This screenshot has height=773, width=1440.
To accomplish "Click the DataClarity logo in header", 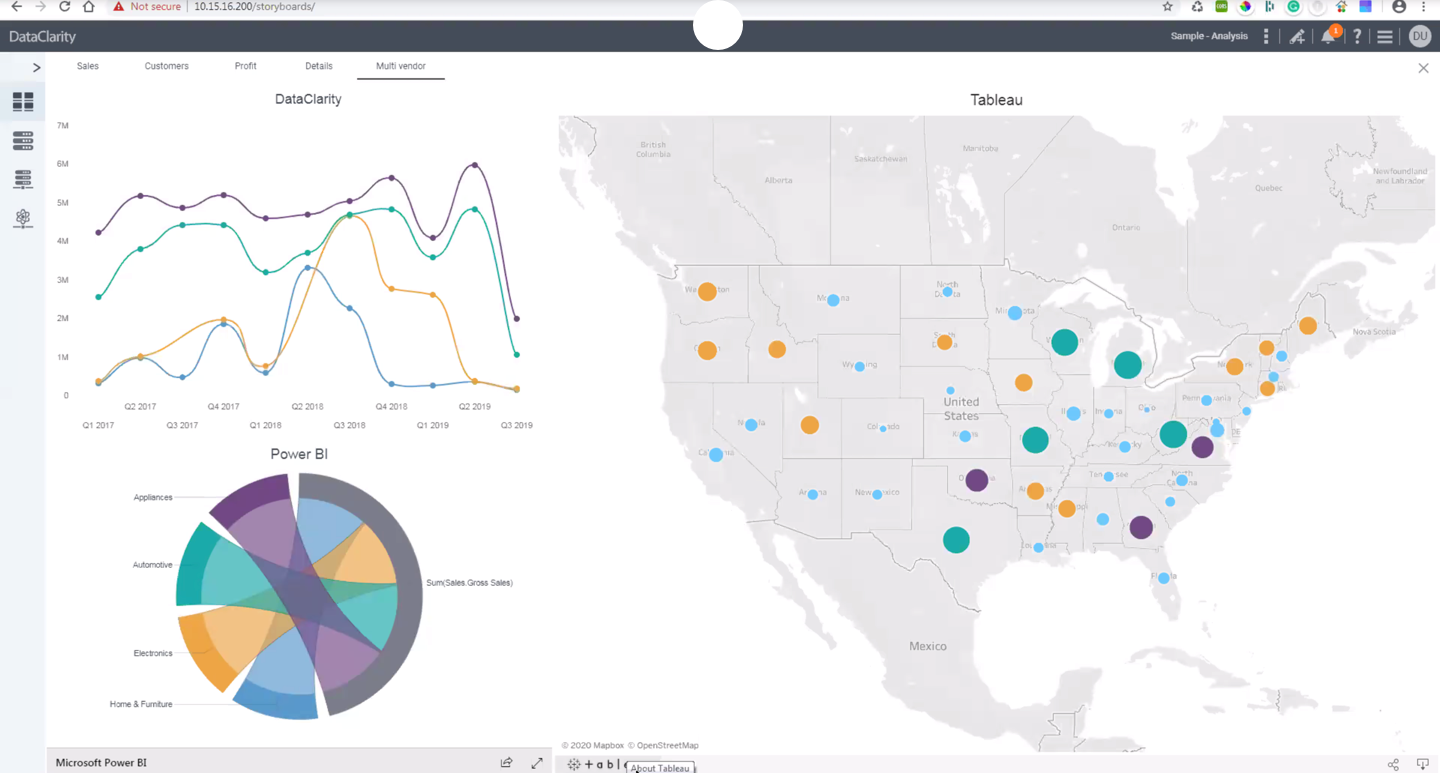I will point(42,36).
